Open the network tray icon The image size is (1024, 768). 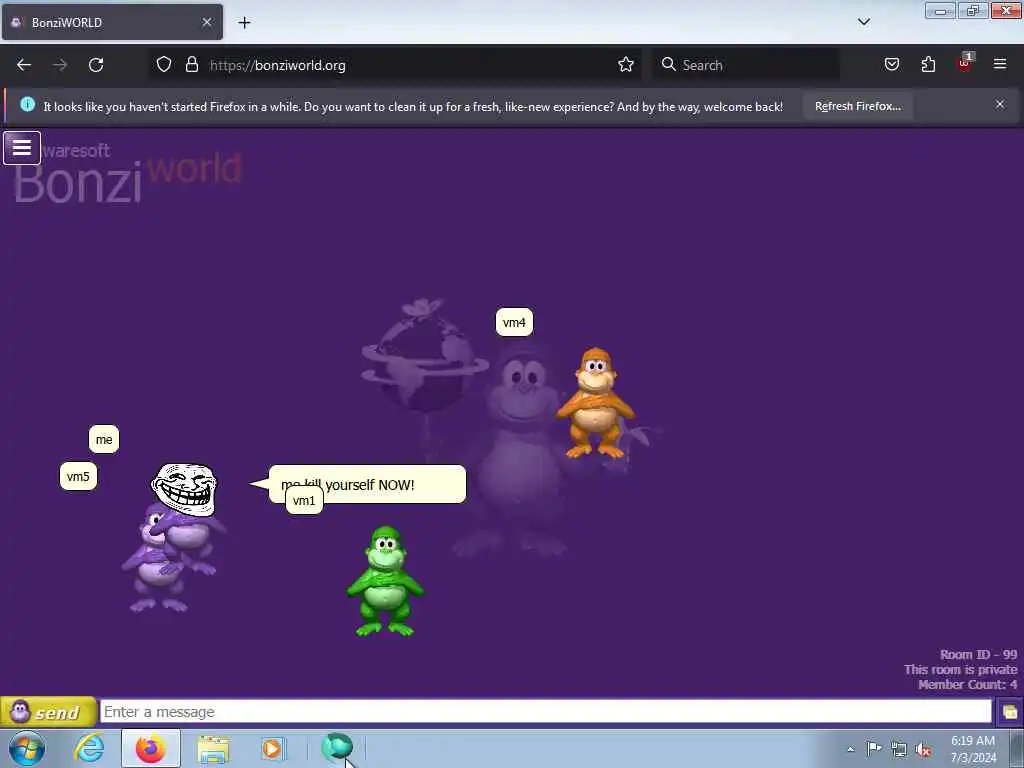[899, 749]
